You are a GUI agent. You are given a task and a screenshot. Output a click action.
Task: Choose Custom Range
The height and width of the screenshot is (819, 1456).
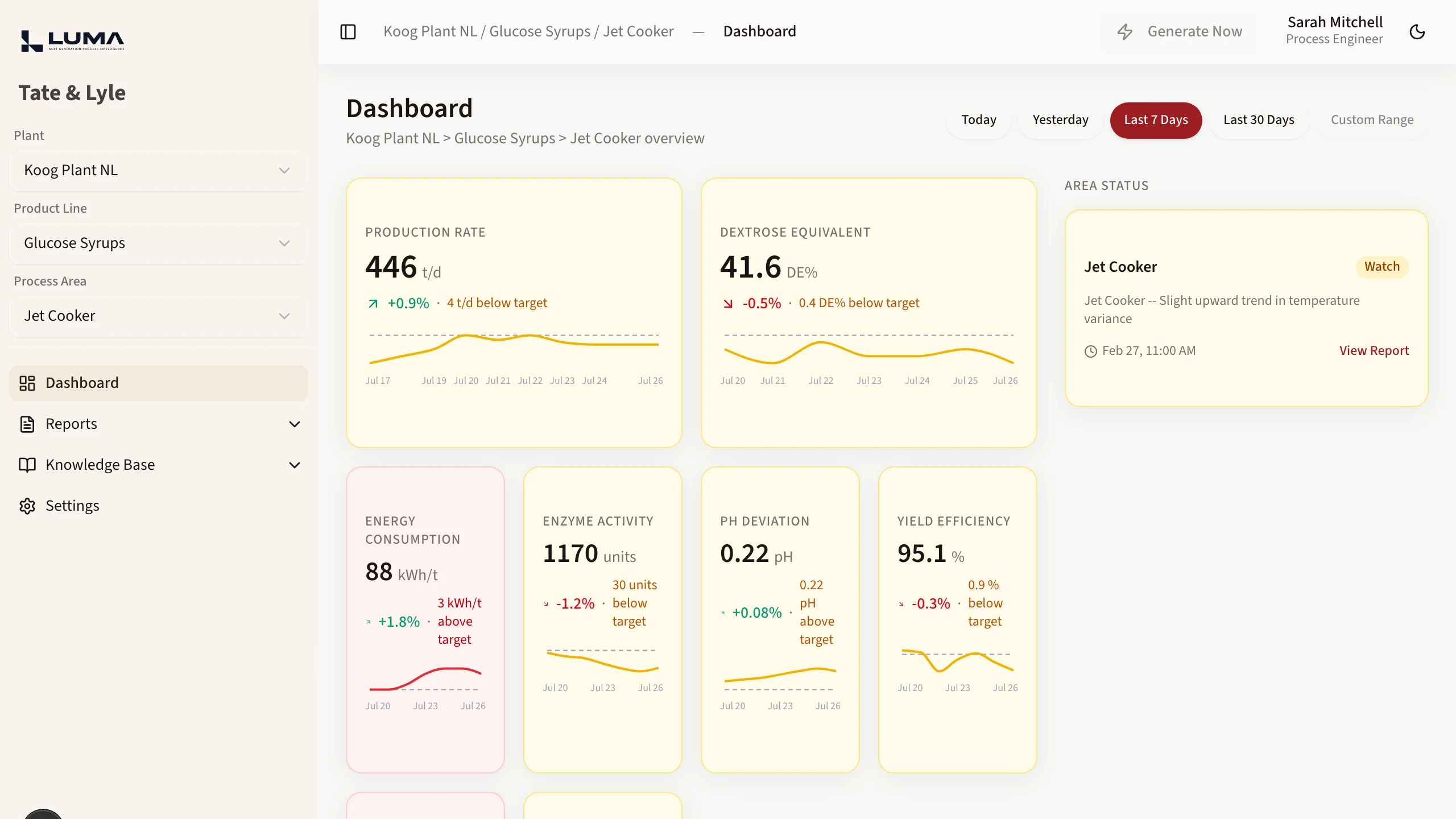click(x=1372, y=120)
